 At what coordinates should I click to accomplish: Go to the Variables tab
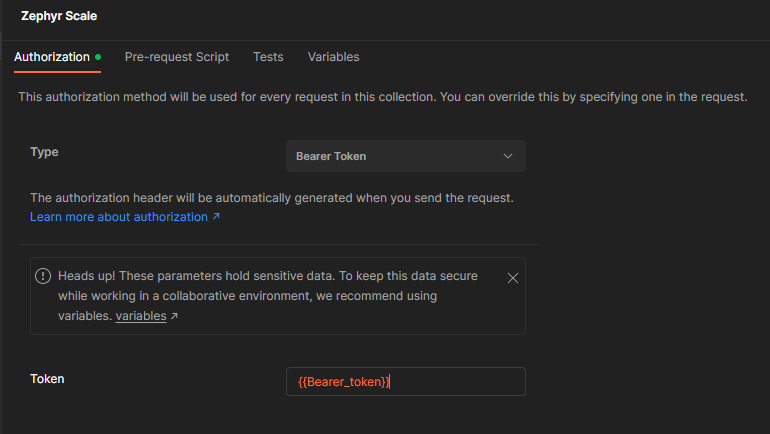click(333, 57)
